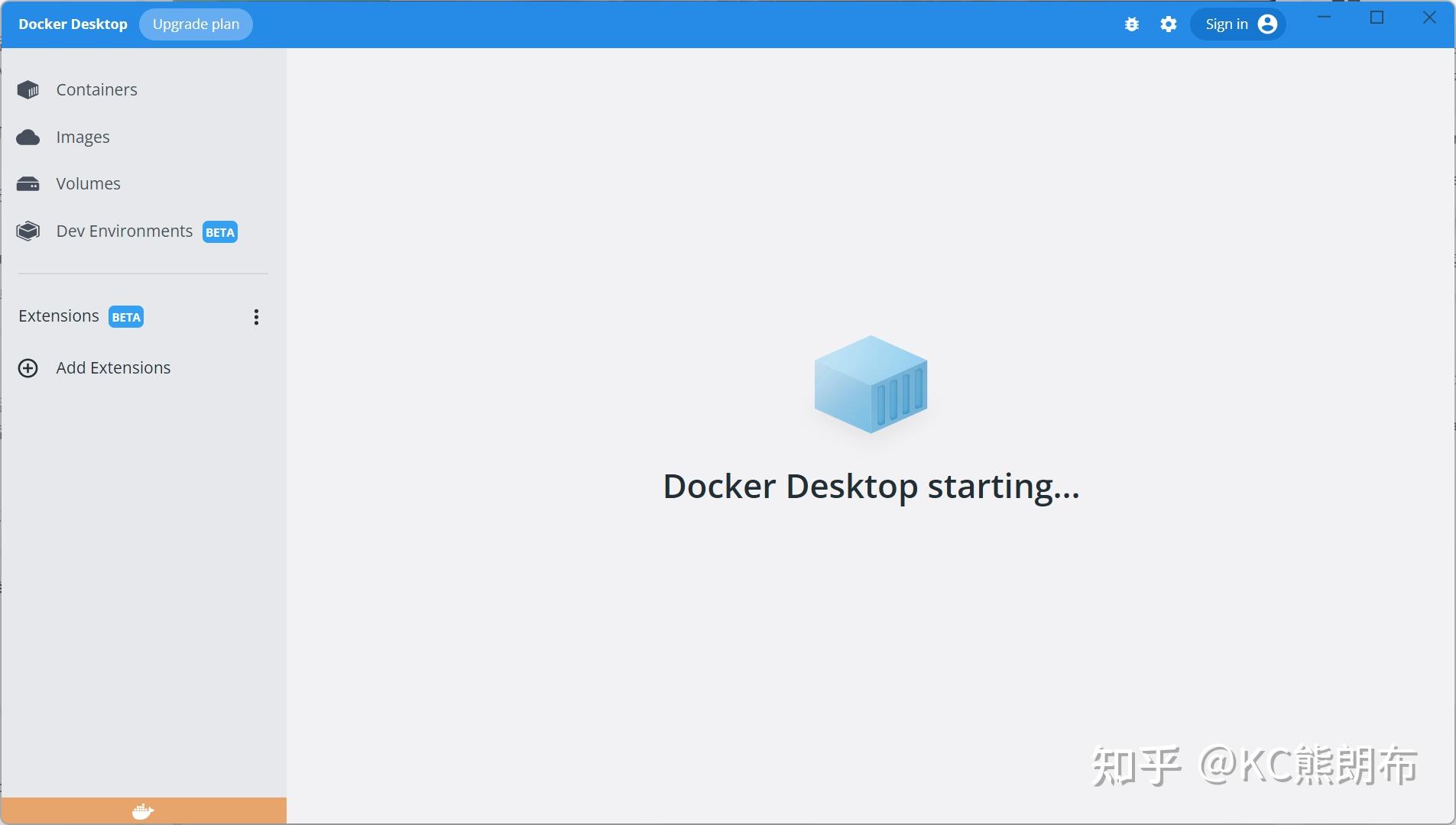This screenshot has height=825, width=1456.
Task: Open the Extensions overflow menu
Action: coord(255,316)
